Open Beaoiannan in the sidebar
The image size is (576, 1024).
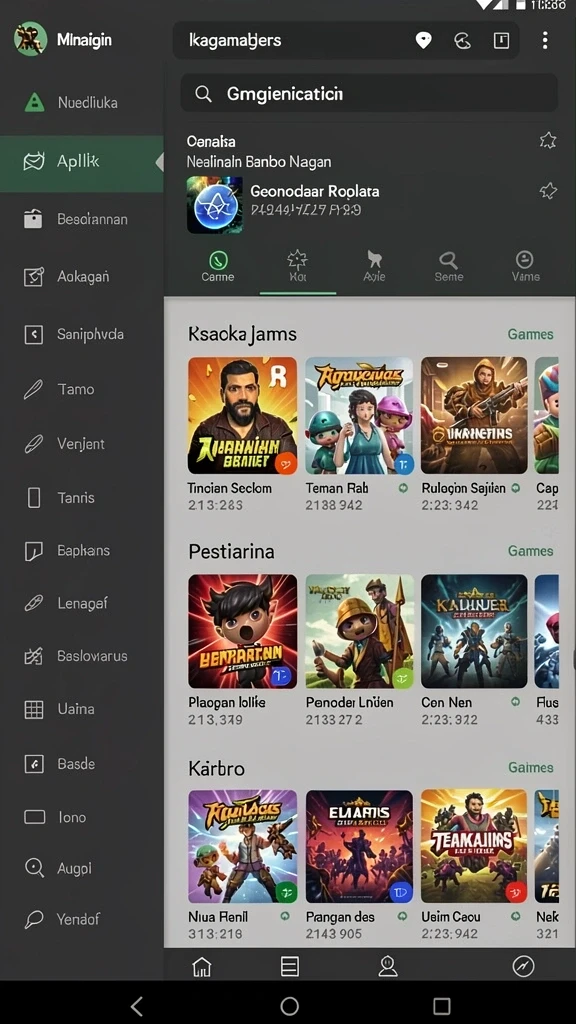[x=82, y=219]
